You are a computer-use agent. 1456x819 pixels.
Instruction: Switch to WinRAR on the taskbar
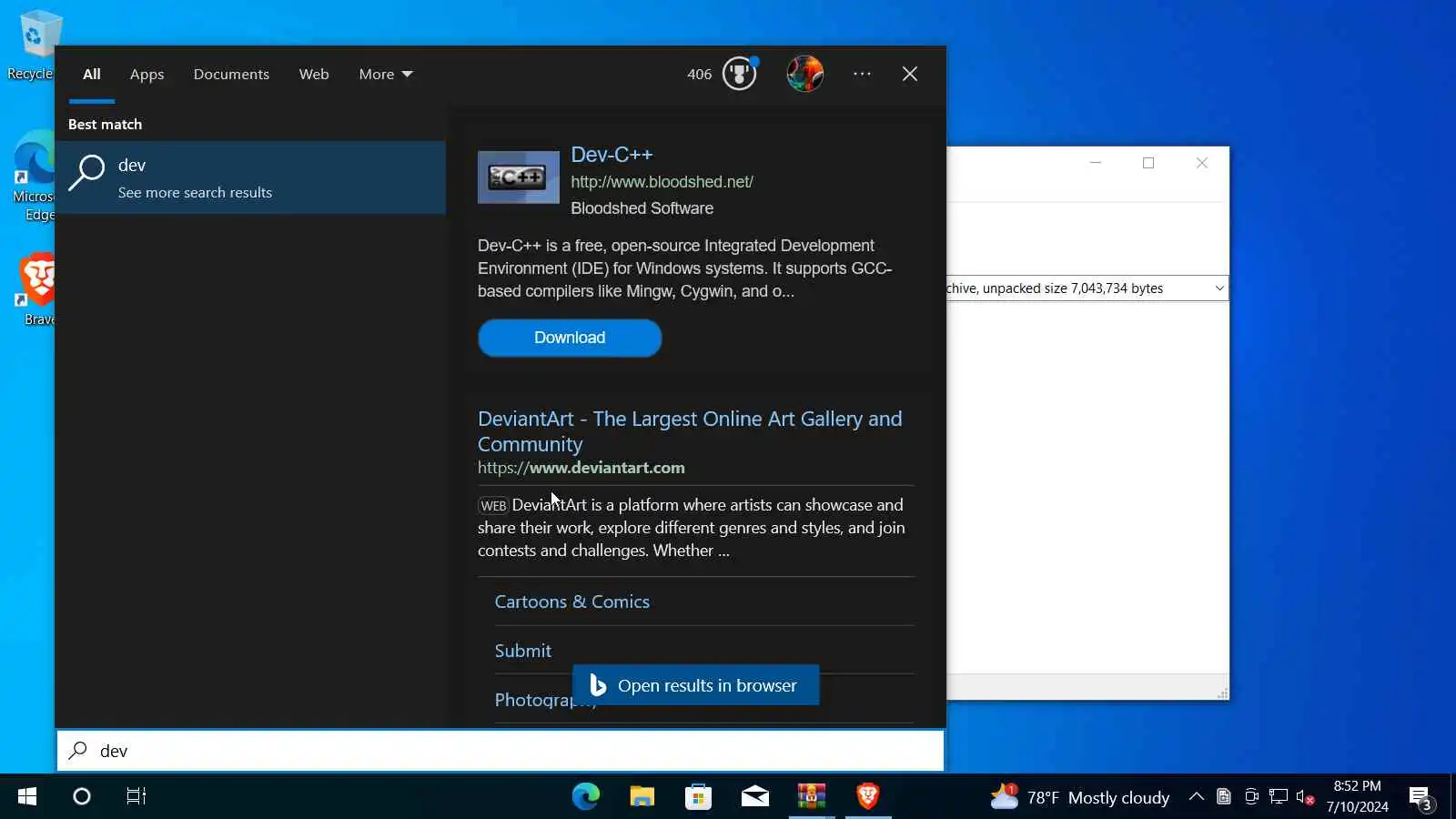812,796
